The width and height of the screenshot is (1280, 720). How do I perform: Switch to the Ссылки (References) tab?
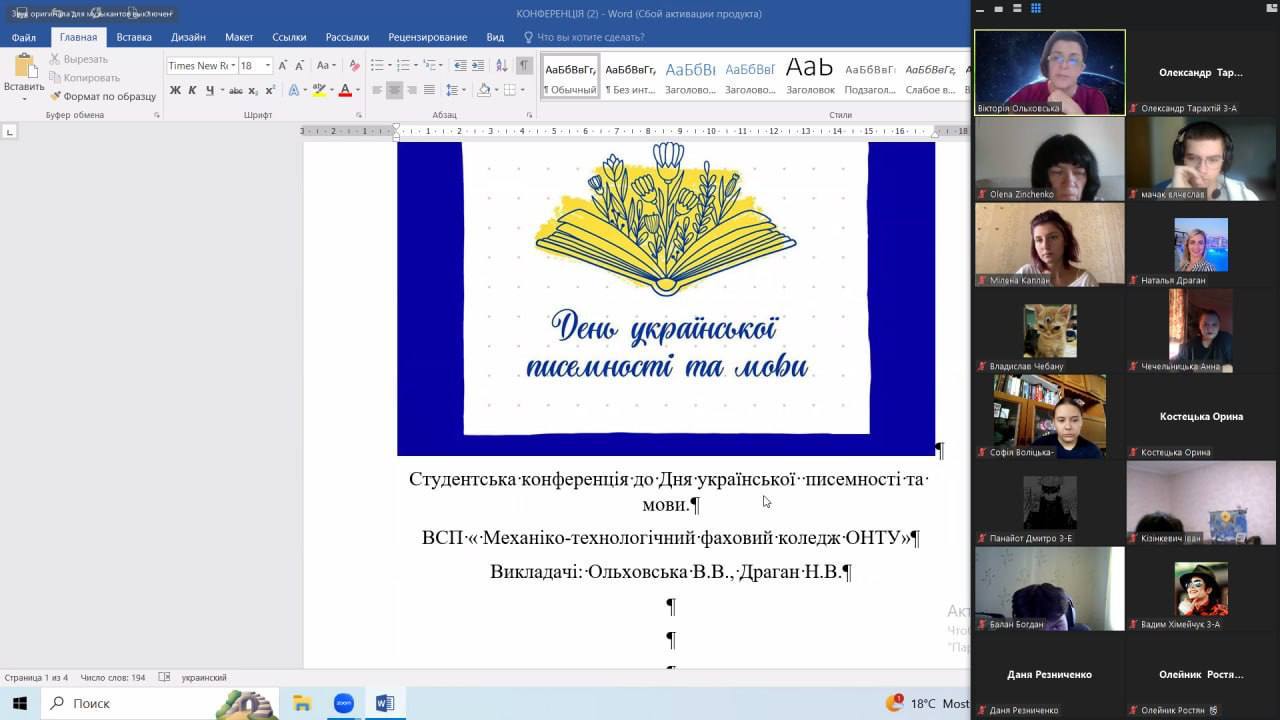click(289, 37)
